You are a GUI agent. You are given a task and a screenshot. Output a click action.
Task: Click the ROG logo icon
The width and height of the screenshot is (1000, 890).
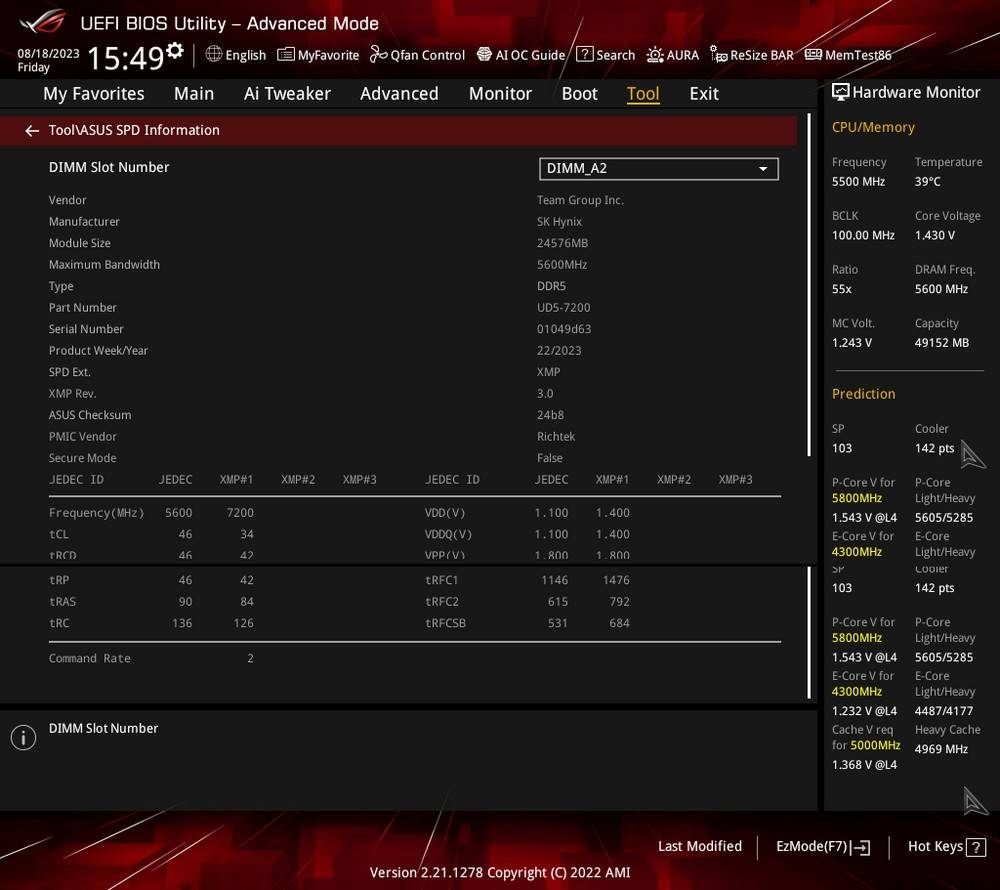coord(41,22)
